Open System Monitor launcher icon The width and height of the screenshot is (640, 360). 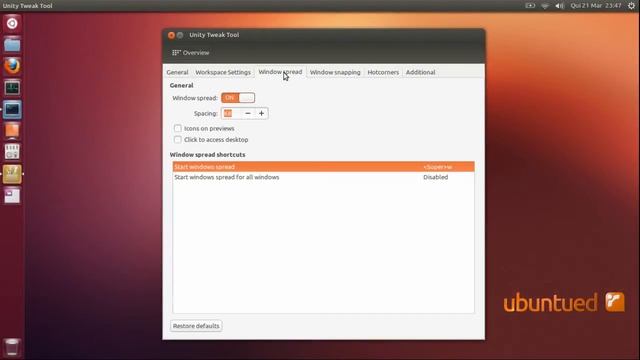[x=12, y=88]
